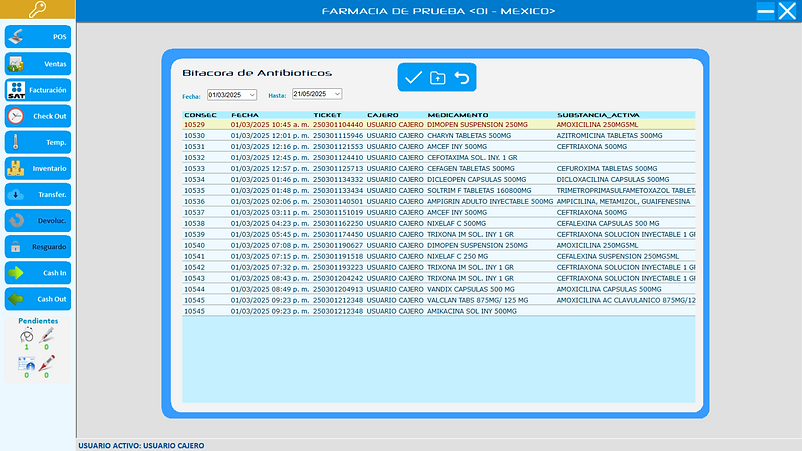Click the CONSEC column header
Screen dimensions: 802x451
click(200, 115)
